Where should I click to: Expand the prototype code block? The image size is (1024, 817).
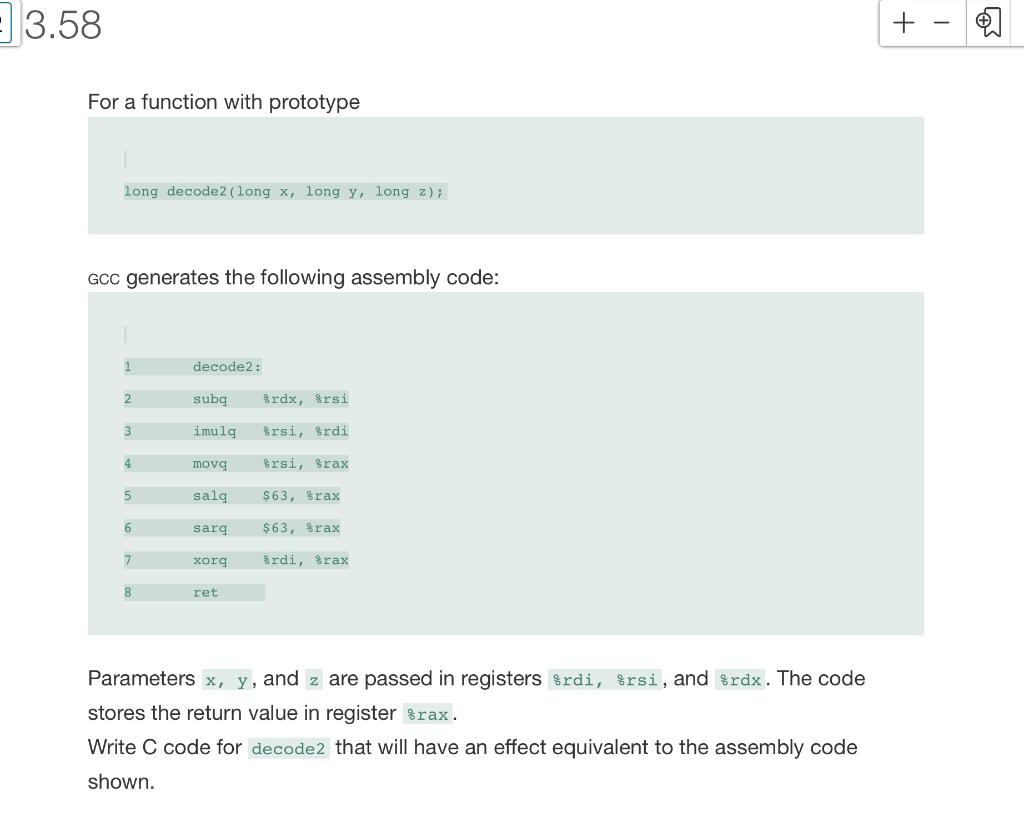(x=506, y=175)
